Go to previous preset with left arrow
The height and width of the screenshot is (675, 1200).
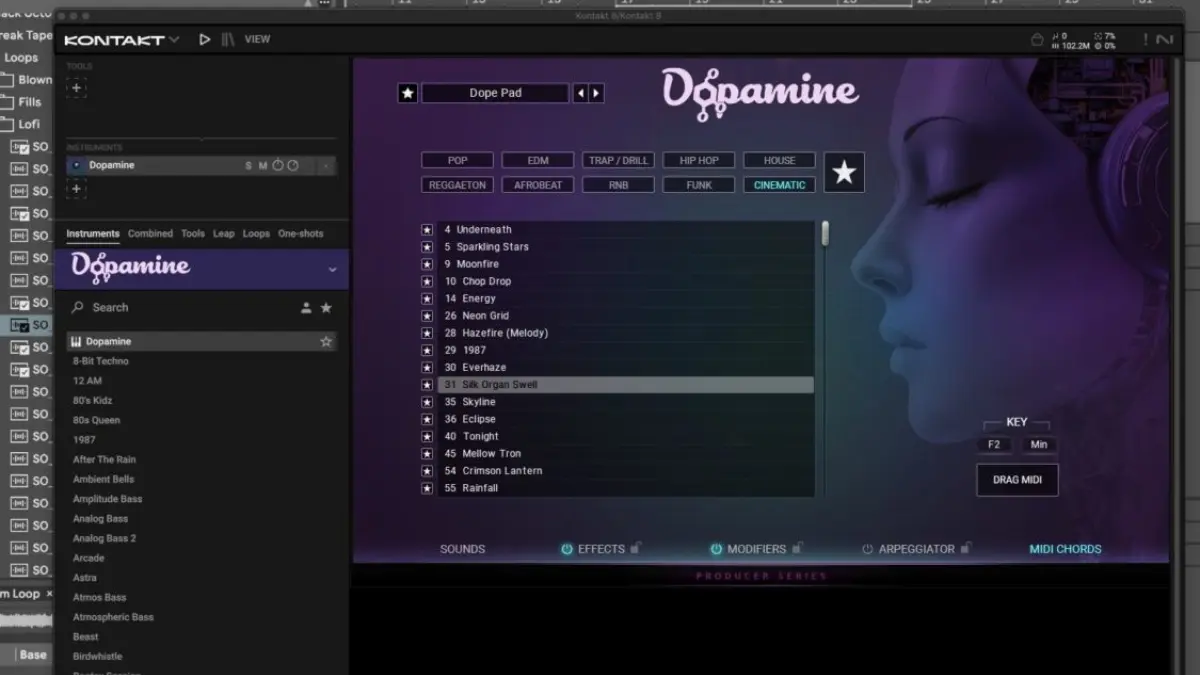[581, 93]
